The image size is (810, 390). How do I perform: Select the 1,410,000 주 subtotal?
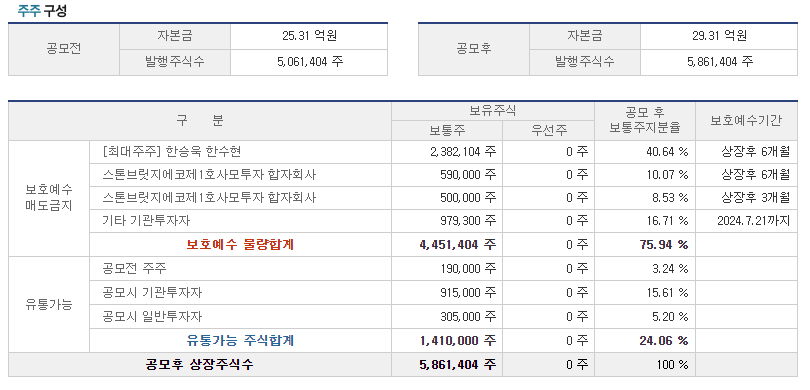tap(457, 340)
